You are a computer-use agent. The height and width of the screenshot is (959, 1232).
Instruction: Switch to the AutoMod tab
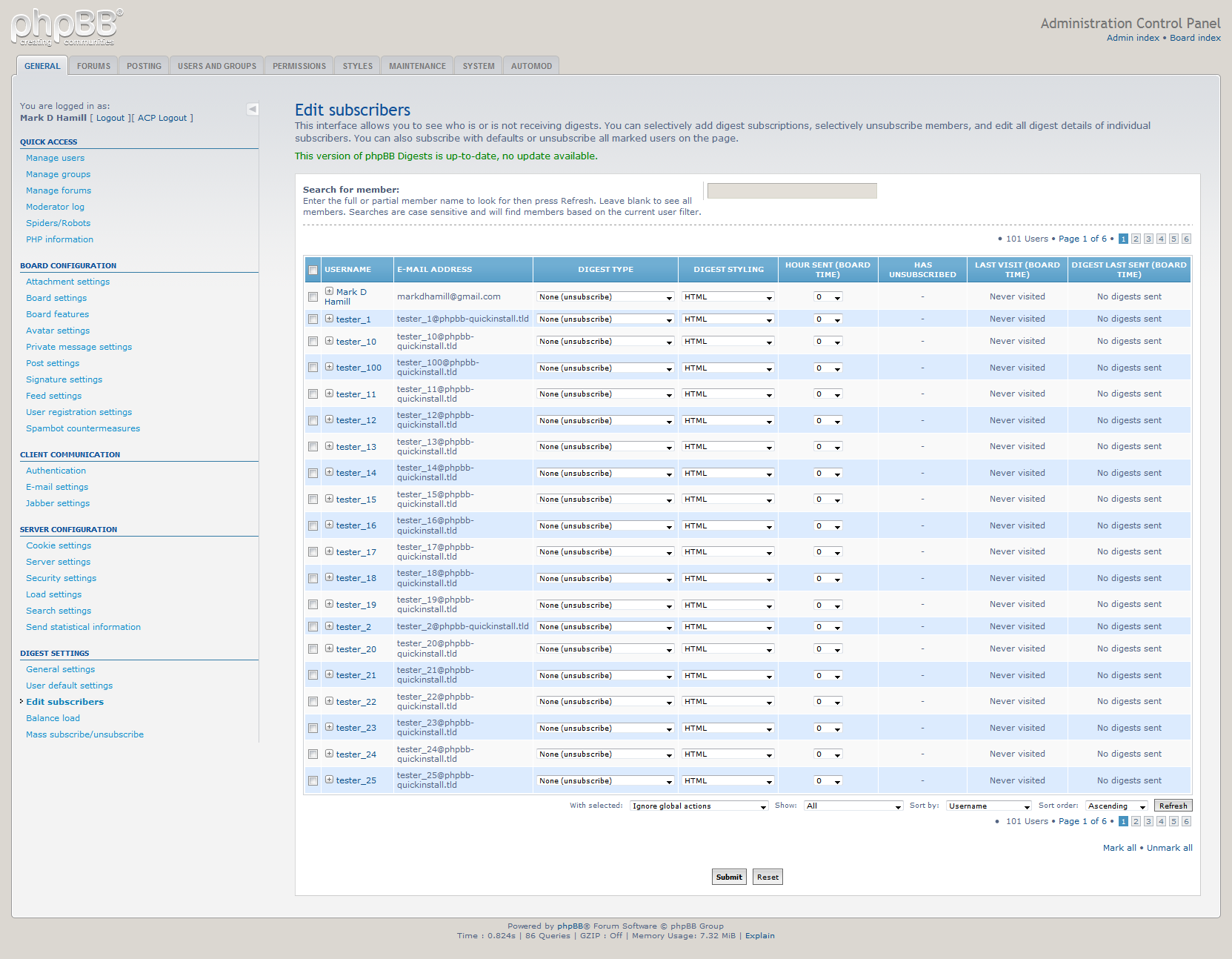click(x=531, y=66)
